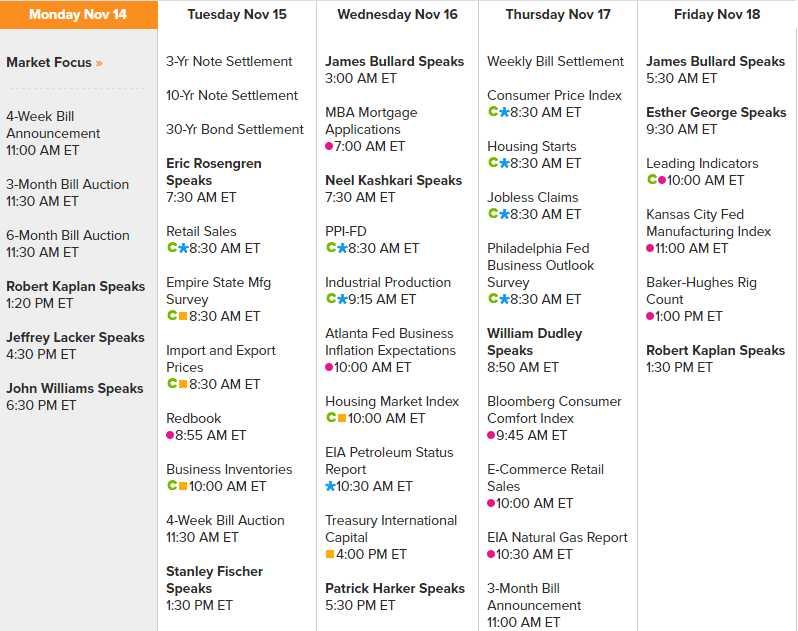
Task: Select the Wednesday Nov 16 column header
Action: click(397, 15)
